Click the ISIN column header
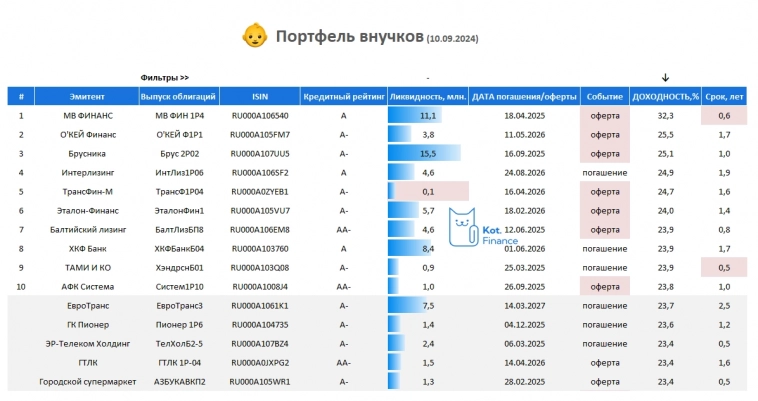Viewport: 758px width, 401px height. point(260,97)
